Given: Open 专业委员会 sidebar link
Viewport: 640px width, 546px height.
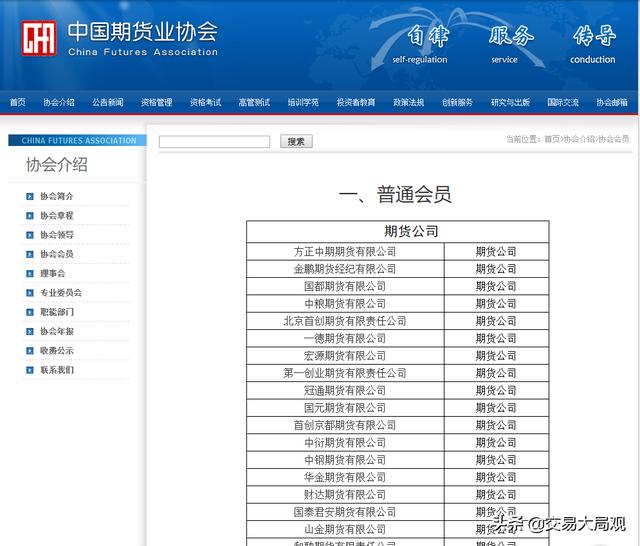Looking at the screenshot, I should [61, 293].
